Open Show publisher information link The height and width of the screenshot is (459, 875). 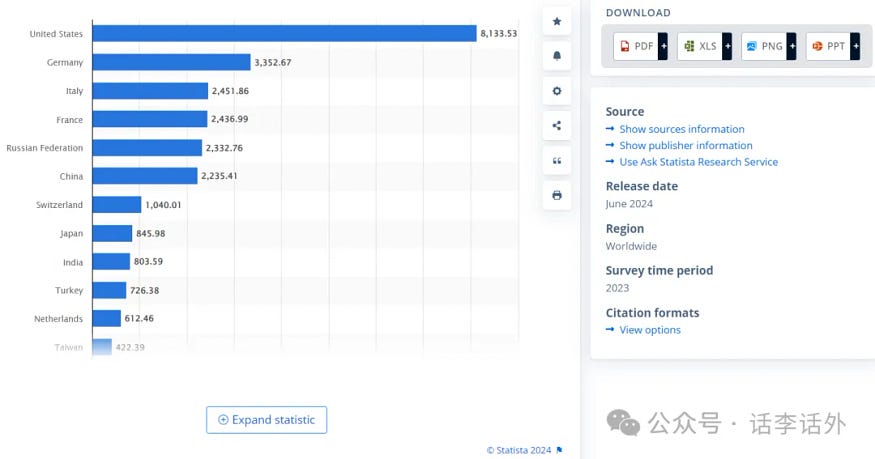(685, 145)
